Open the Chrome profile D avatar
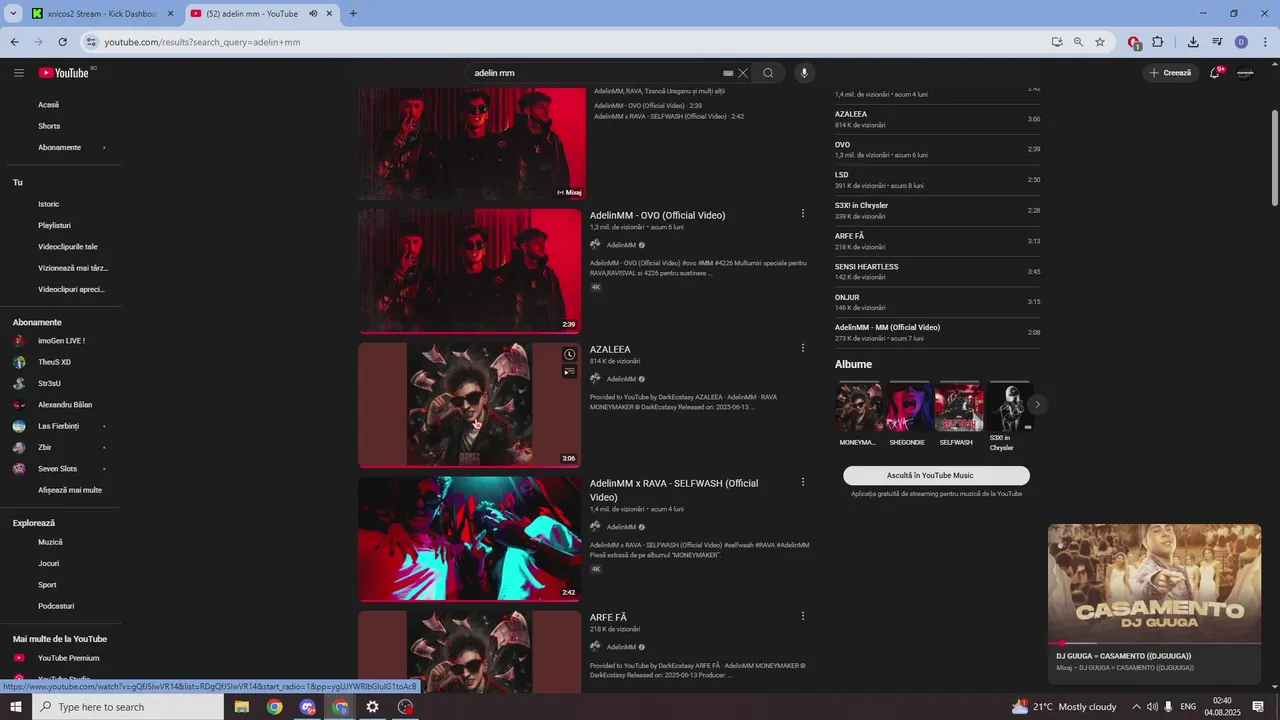 1241,42
